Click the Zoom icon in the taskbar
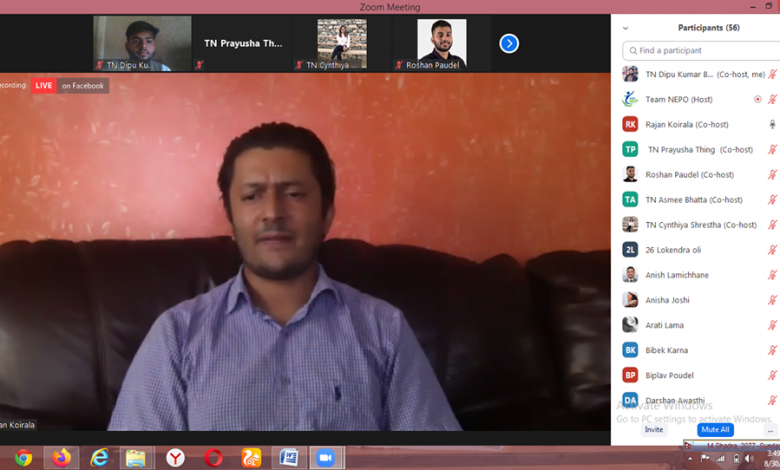 pyautogui.click(x=324, y=457)
